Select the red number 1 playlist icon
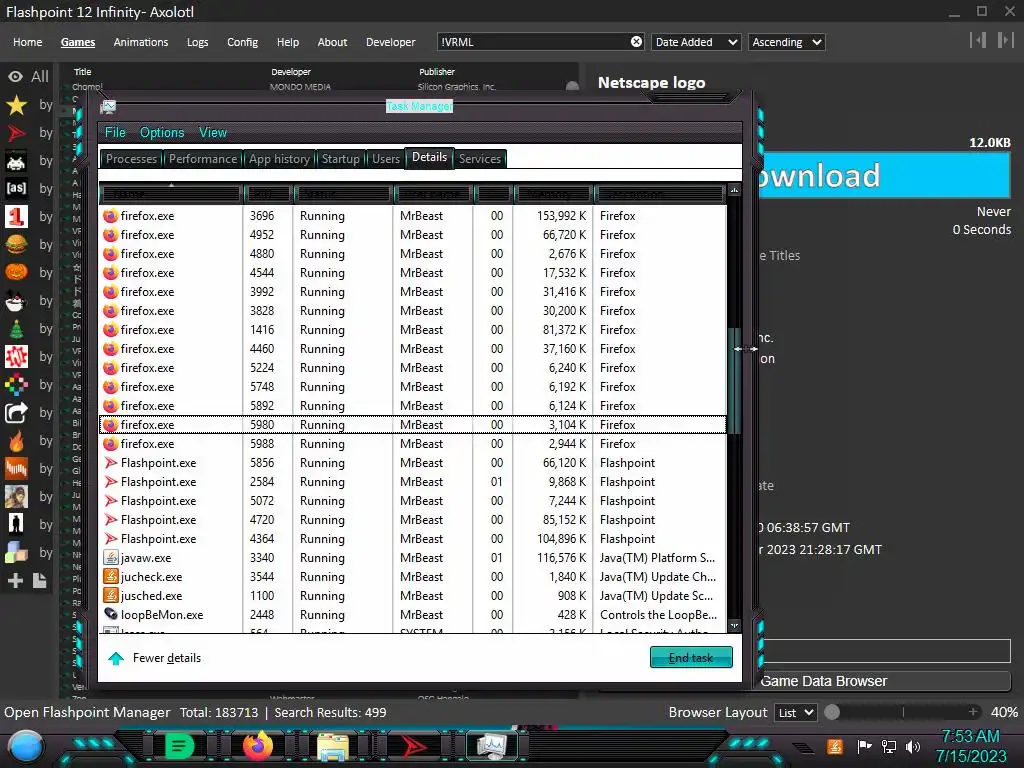This screenshot has width=1024, height=768. (16, 217)
